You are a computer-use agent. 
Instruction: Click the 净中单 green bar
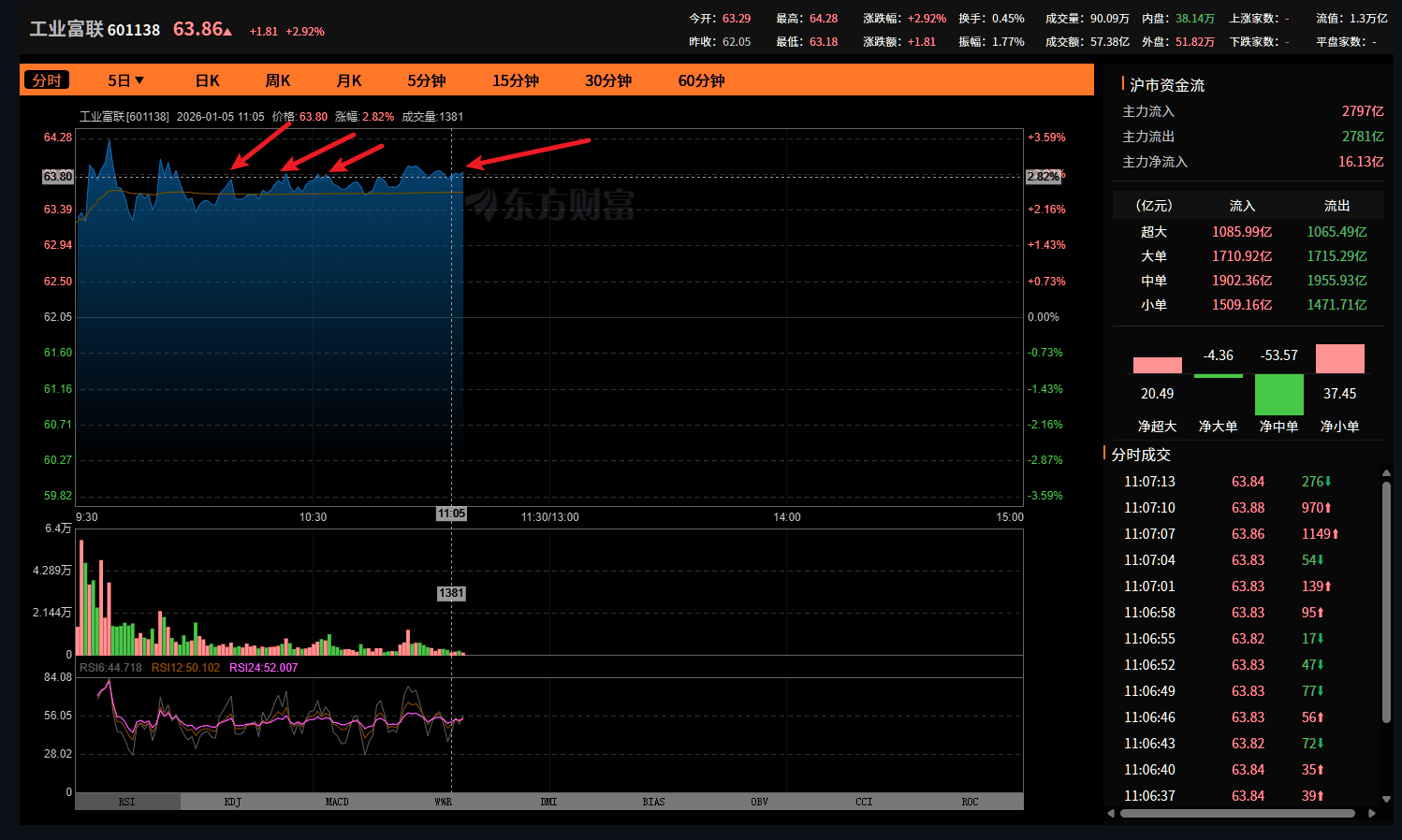coord(1278,395)
